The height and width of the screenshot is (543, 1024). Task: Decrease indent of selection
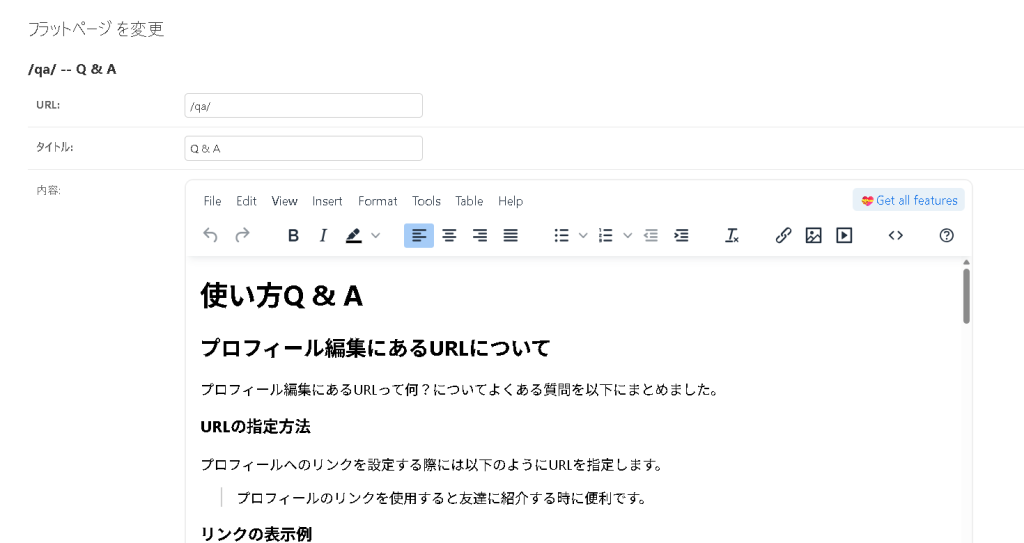[651, 235]
